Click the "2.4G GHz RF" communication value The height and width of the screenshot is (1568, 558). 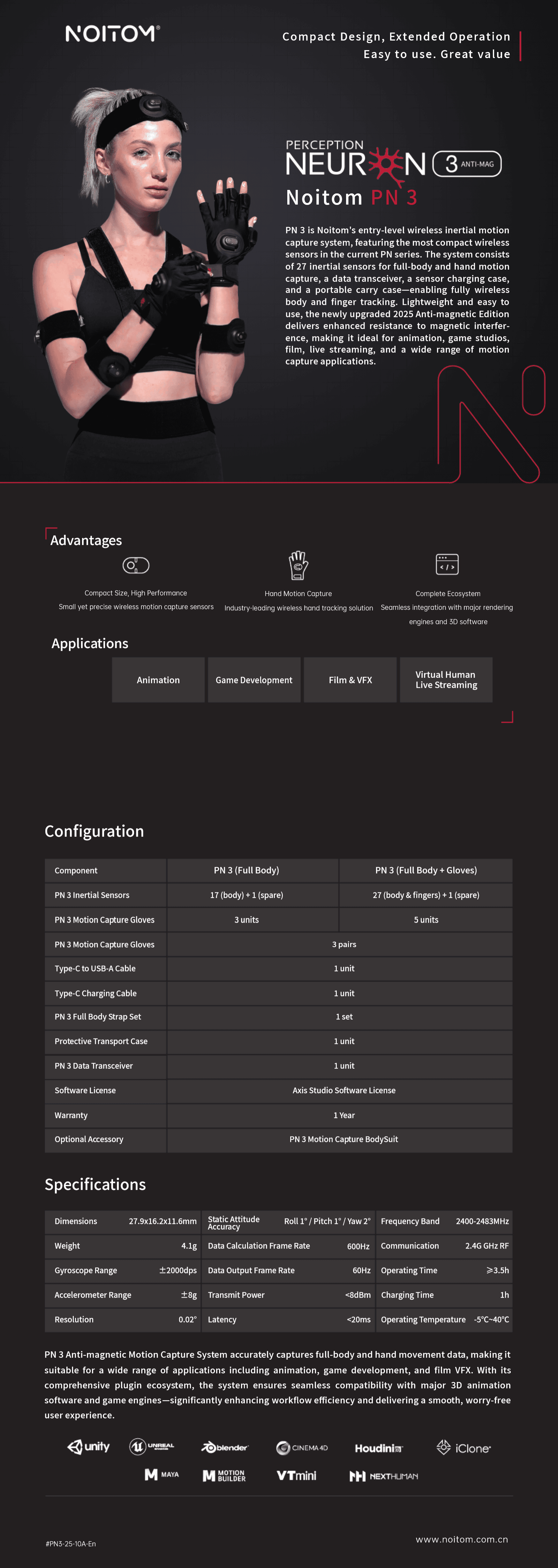coord(487,1246)
